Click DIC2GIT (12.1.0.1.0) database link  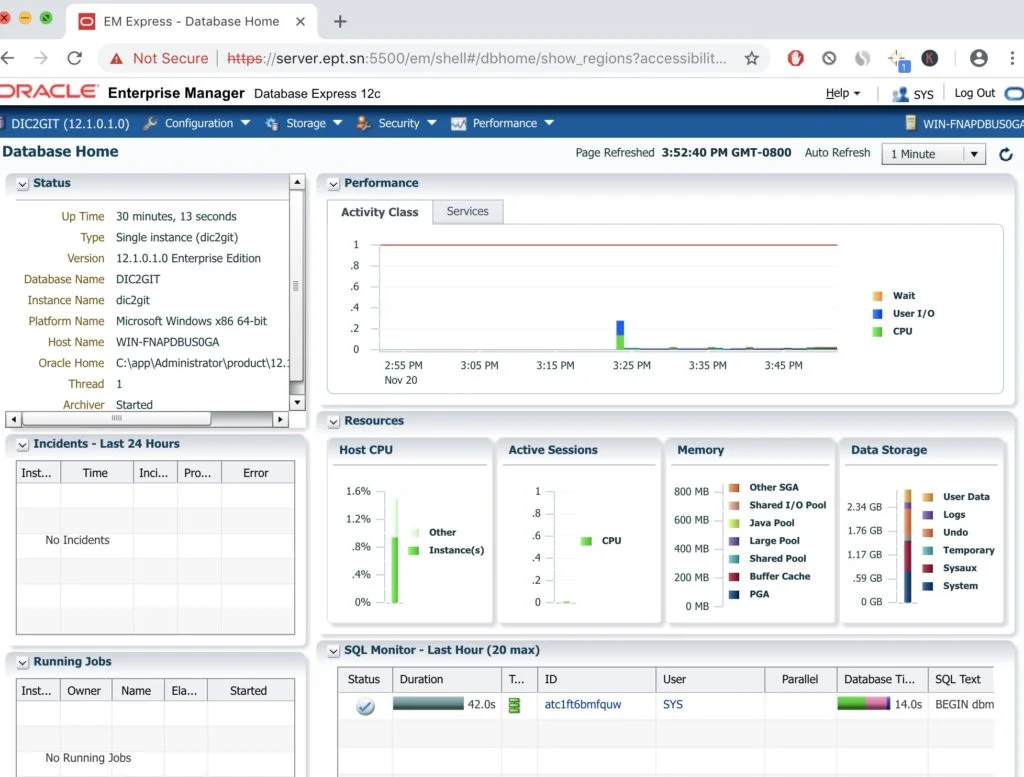pyautogui.click(x=70, y=123)
